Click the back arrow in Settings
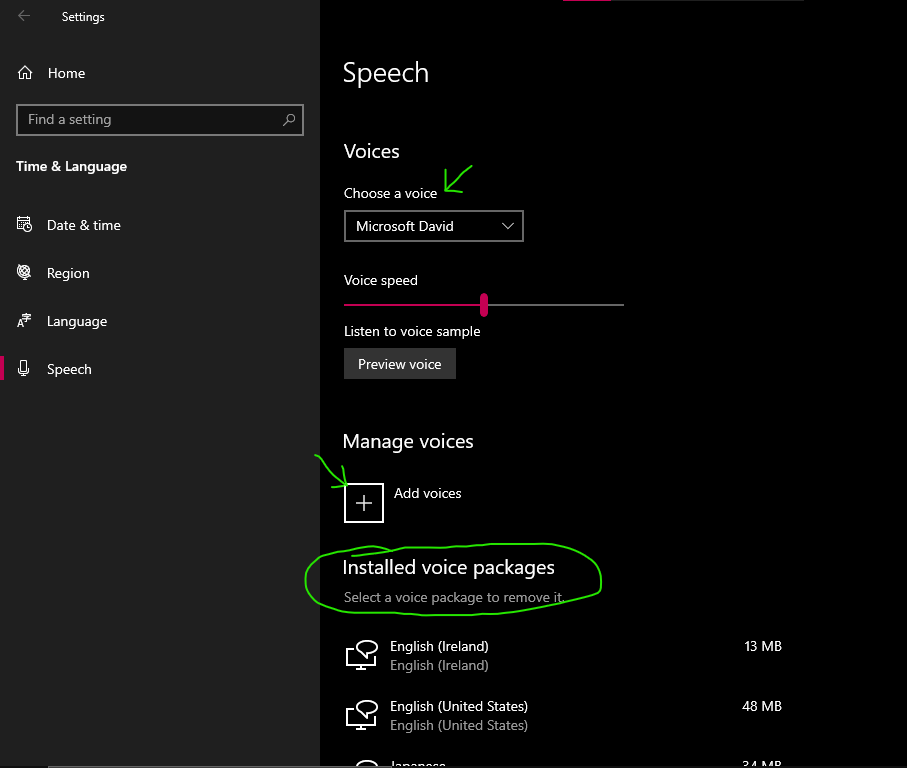This screenshot has width=907, height=768. tap(24, 16)
